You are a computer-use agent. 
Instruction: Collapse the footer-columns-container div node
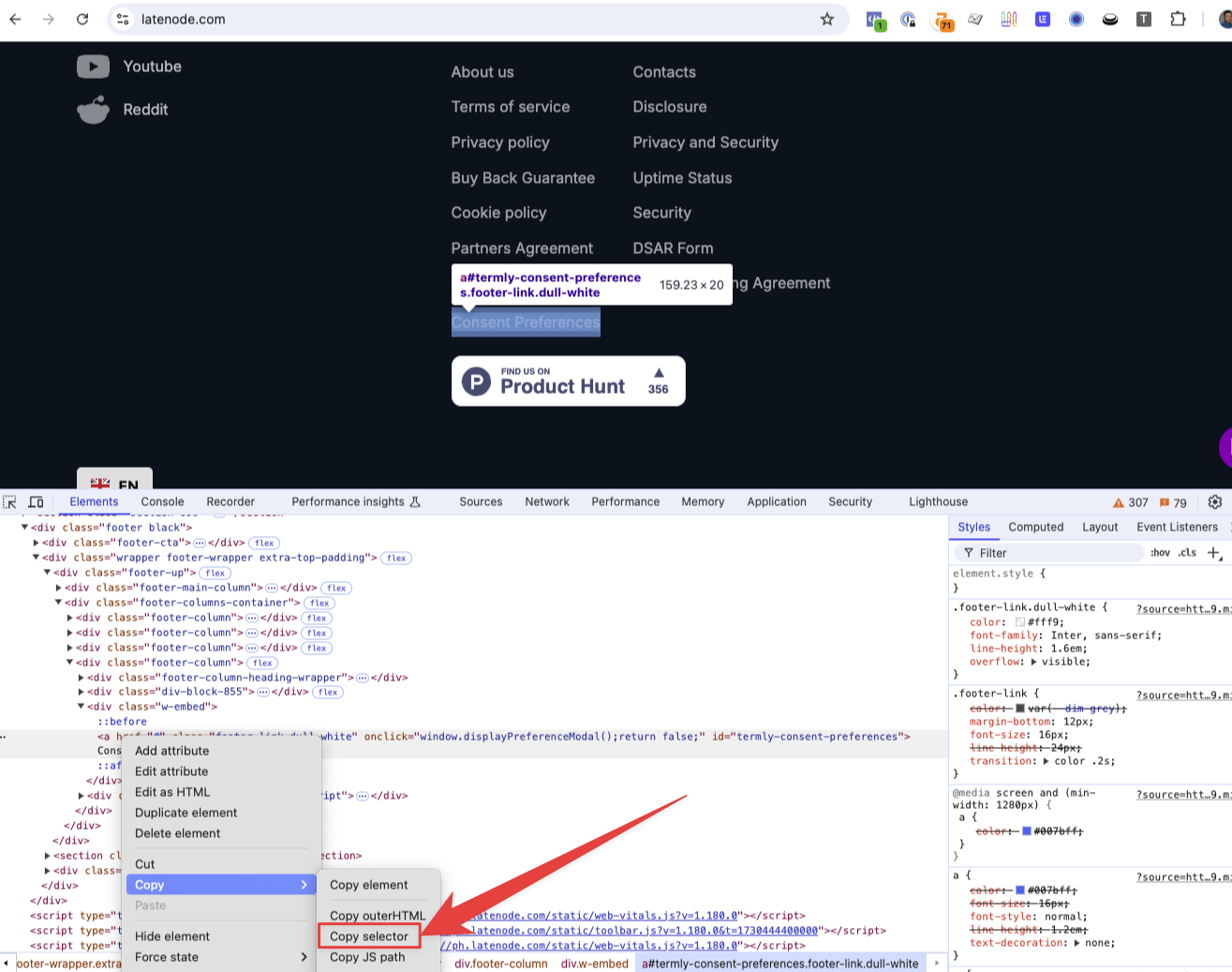coord(59,603)
